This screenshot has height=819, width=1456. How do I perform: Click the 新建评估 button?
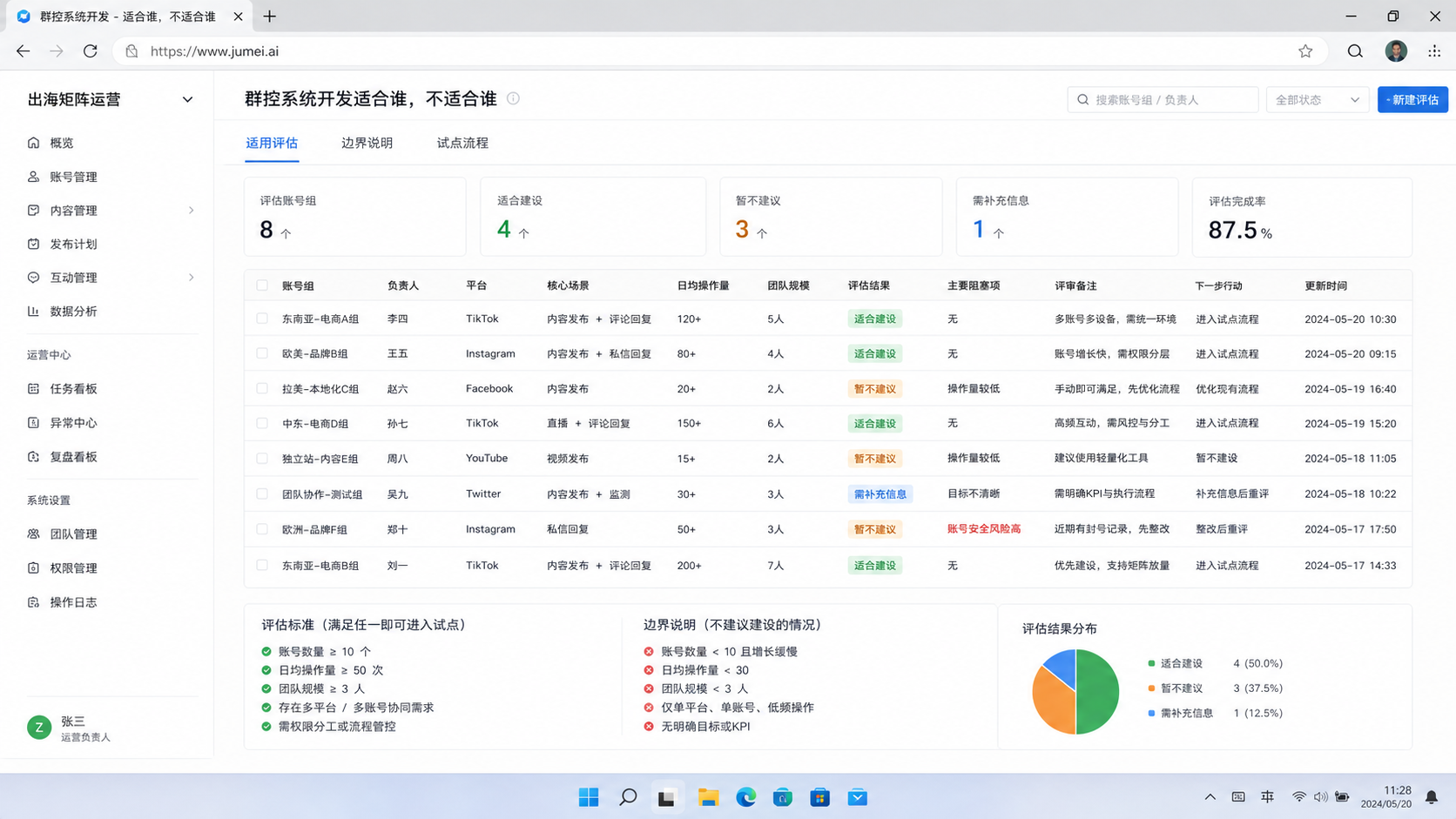coord(1412,100)
